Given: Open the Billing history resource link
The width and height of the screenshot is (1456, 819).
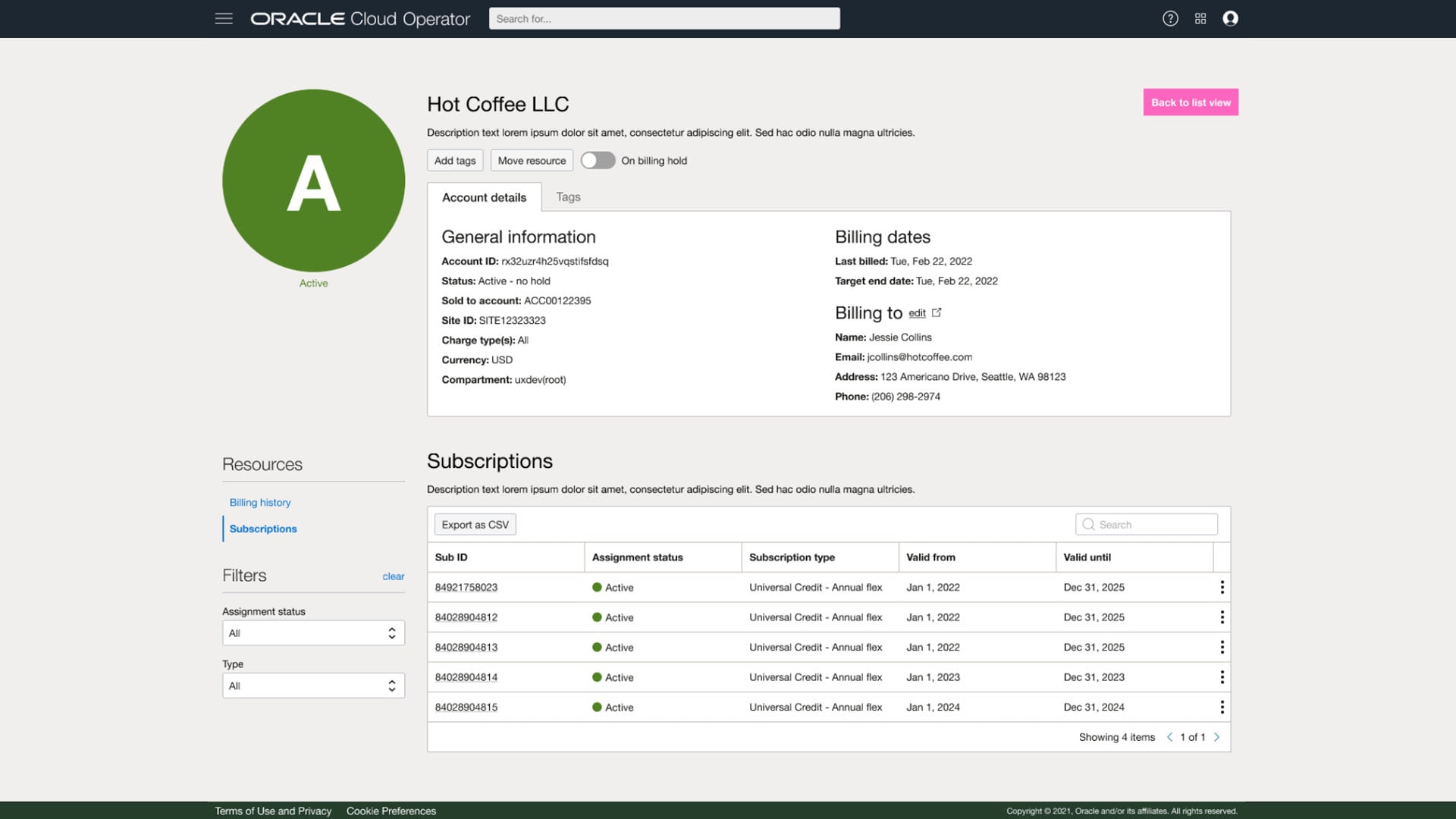Looking at the screenshot, I should (259, 502).
